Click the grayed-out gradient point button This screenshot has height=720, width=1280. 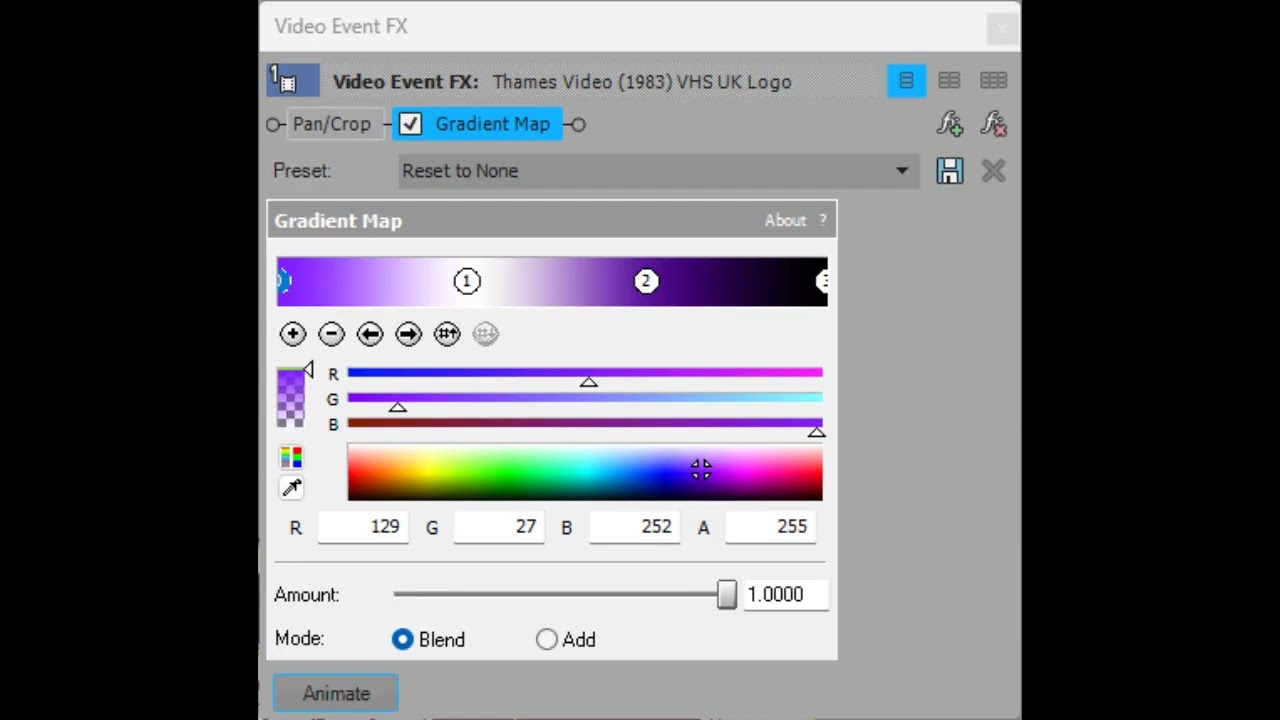click(486, 334)
